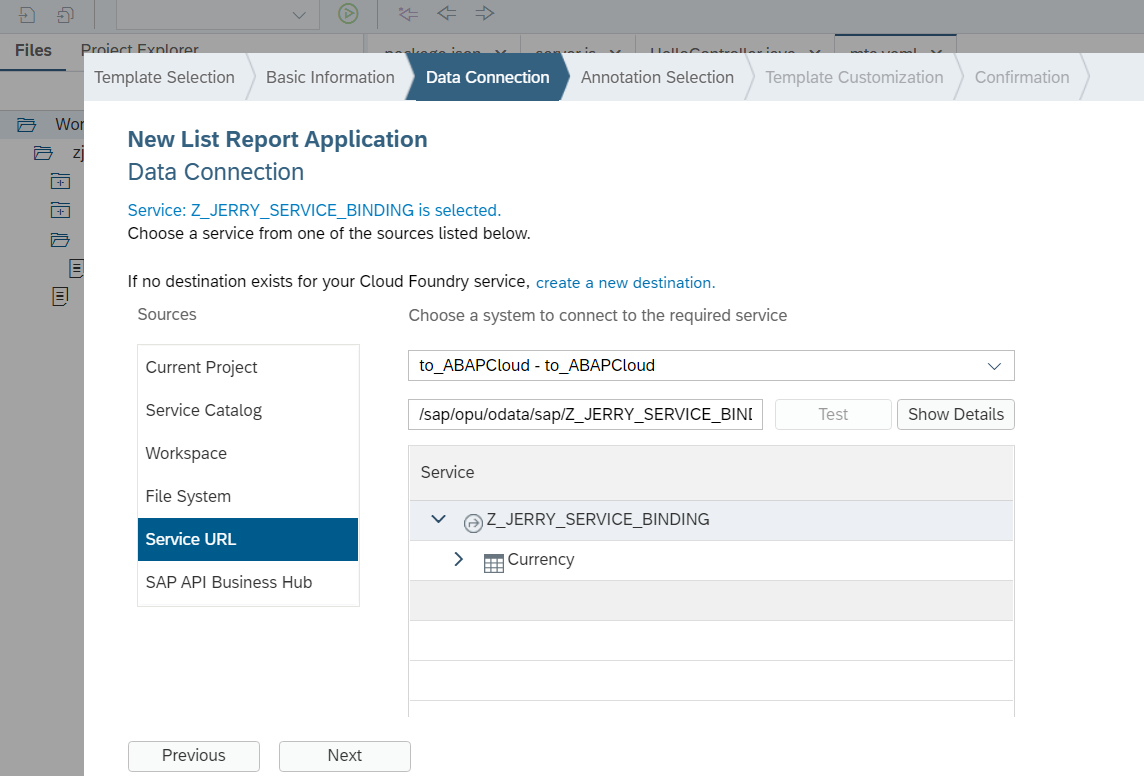Select Service URL source
1144x776 pixels.
pos(248,540)
